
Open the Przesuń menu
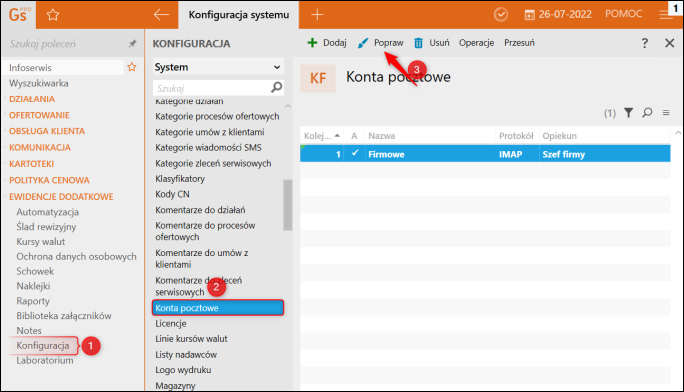pos(519,43)
